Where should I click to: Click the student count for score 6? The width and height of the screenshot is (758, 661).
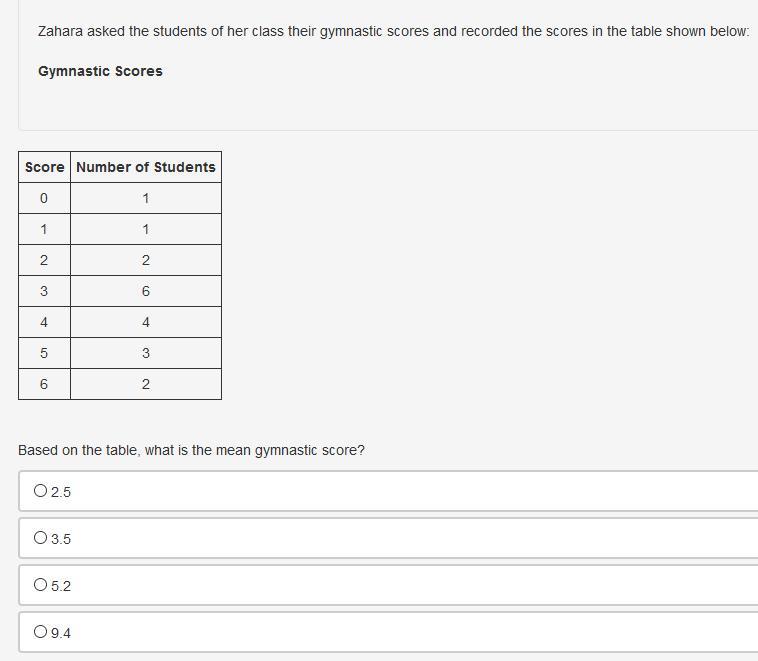[146, 384]
